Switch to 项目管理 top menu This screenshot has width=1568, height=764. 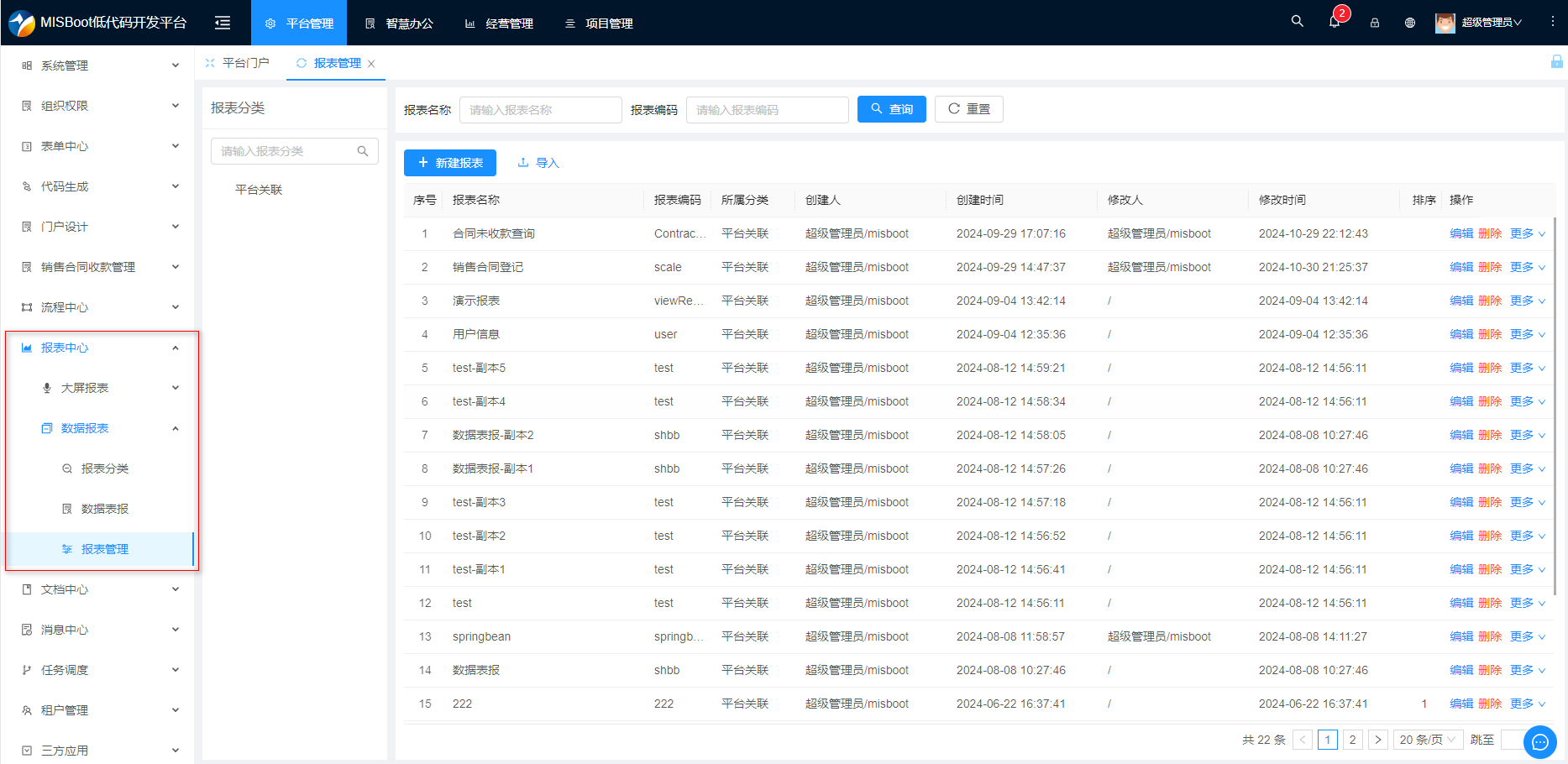point(599,23)
